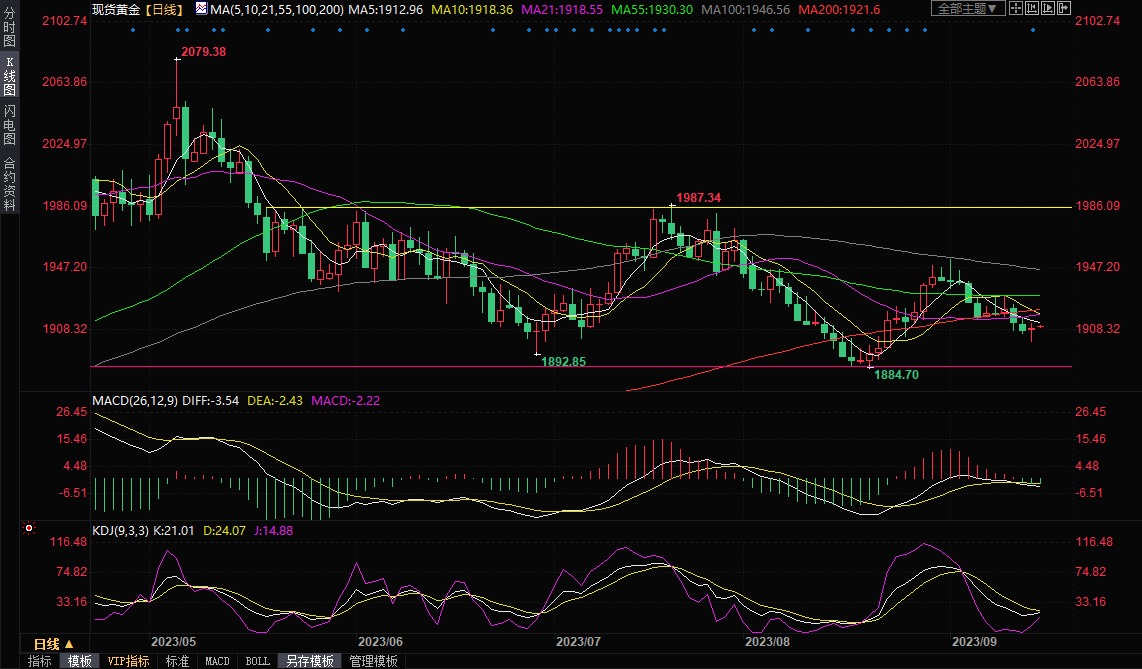The image size is (1142, 669).
Task: Apply the MACD template
Action: click(x=217, y=661)
